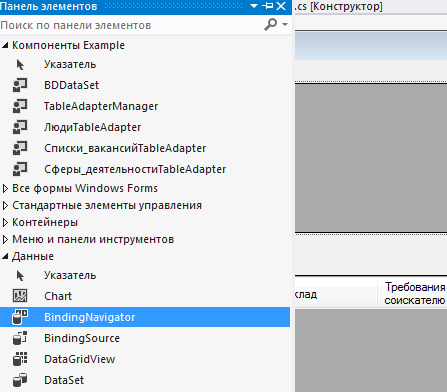447x392 pixels.
Task: Click the Компоненты Example group header text
Action: pyautogui.click(x=68, y=45)
